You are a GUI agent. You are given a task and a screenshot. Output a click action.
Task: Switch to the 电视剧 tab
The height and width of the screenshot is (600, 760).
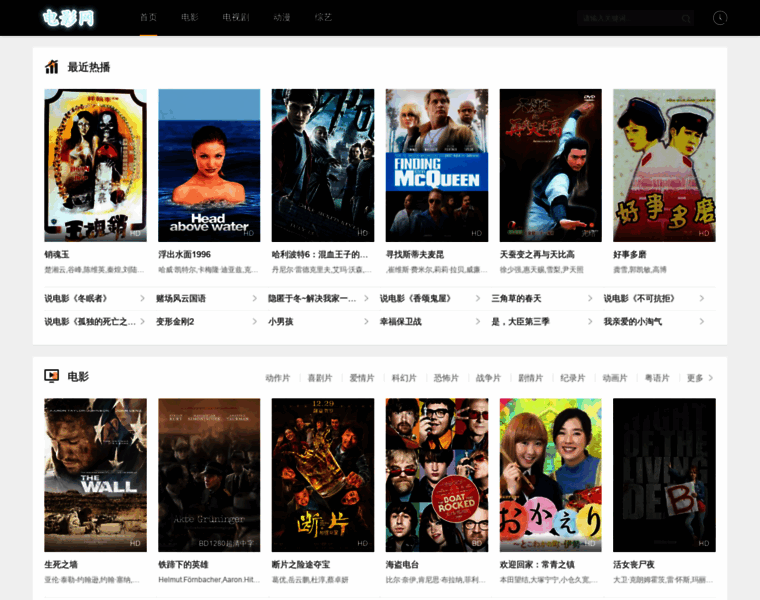[x=236, y=17]
